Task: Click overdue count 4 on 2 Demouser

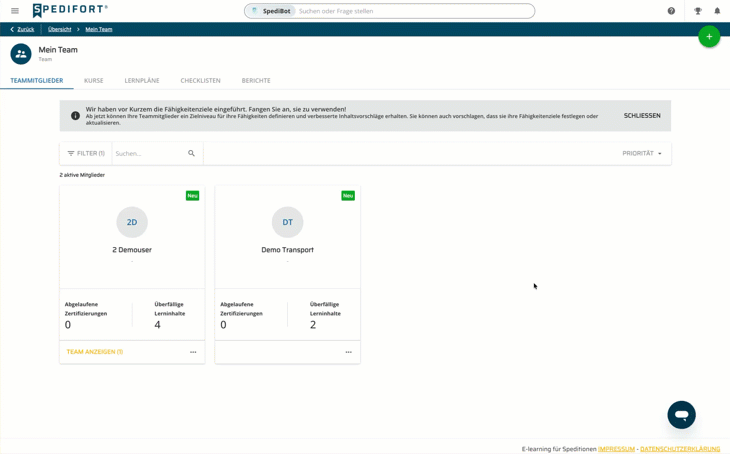Action: [157, 325]
